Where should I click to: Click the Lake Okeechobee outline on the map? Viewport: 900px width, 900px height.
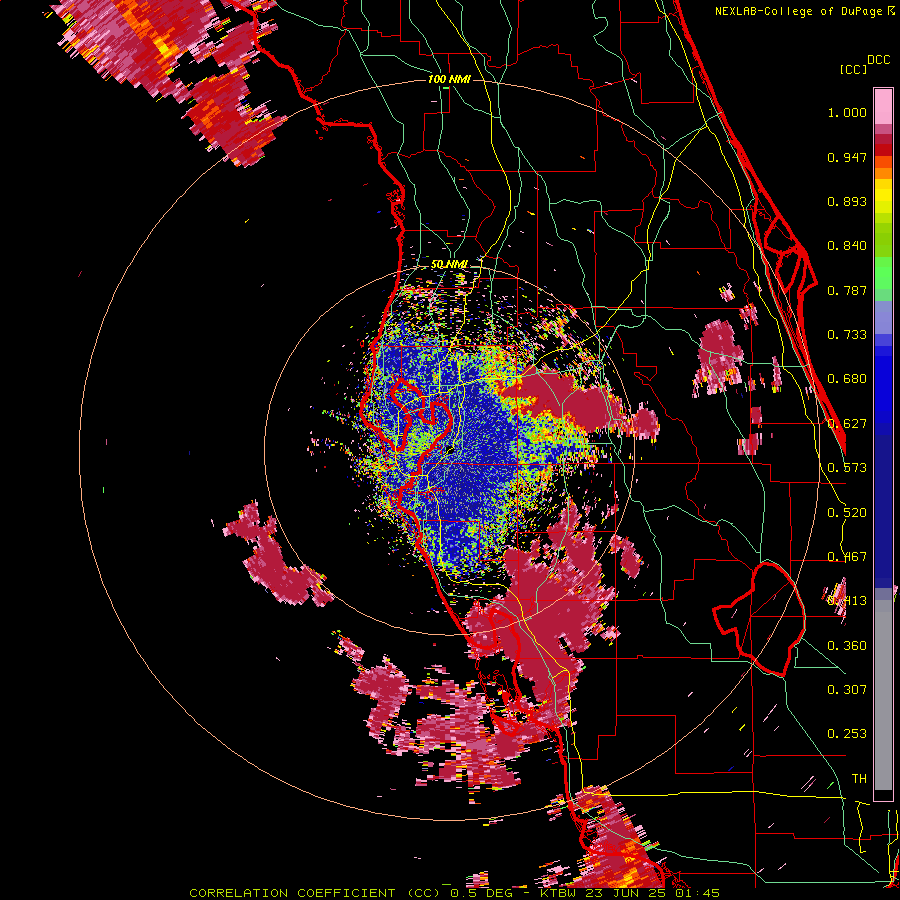click(759, 619)
